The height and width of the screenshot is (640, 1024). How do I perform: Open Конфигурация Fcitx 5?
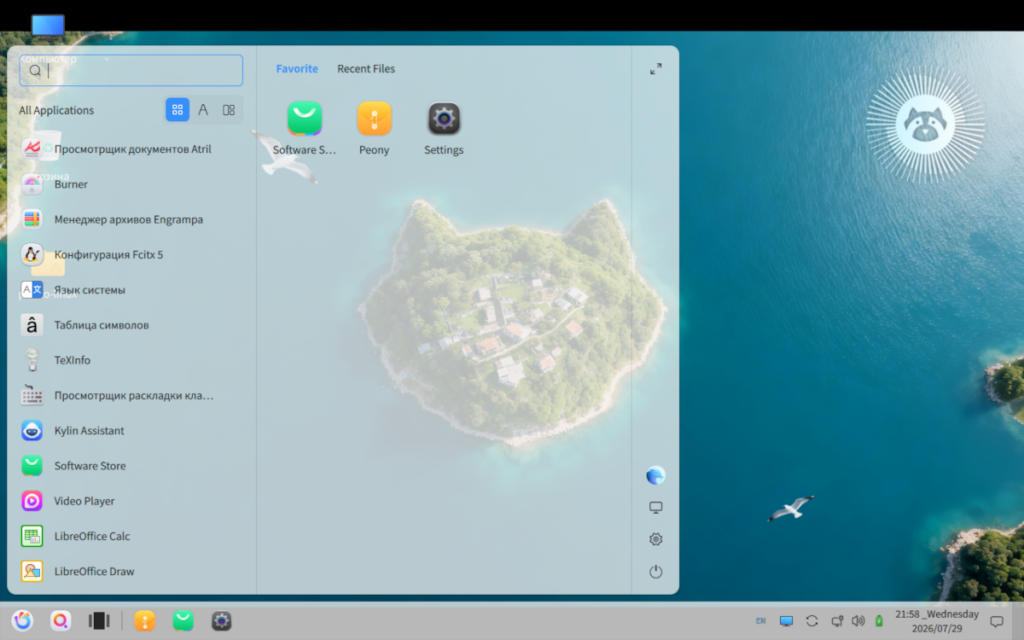point(131,255)
